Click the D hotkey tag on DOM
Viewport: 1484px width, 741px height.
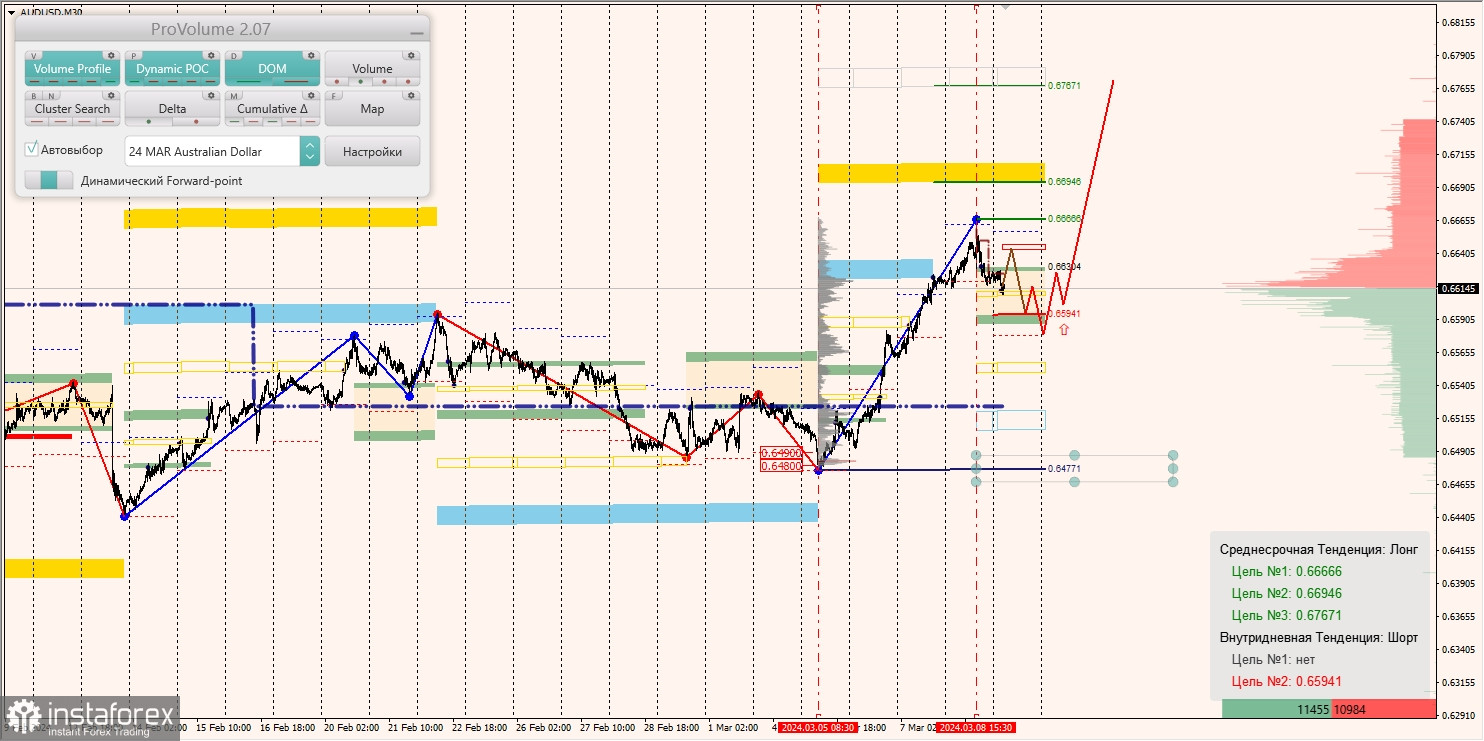tap(234, 56)
